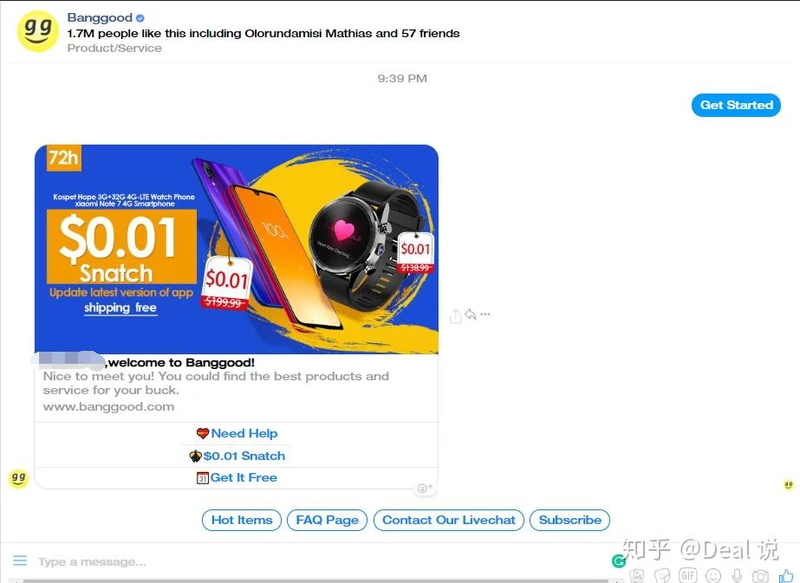
Task: Record a voice clip with microphone icon
Action: 736,576
